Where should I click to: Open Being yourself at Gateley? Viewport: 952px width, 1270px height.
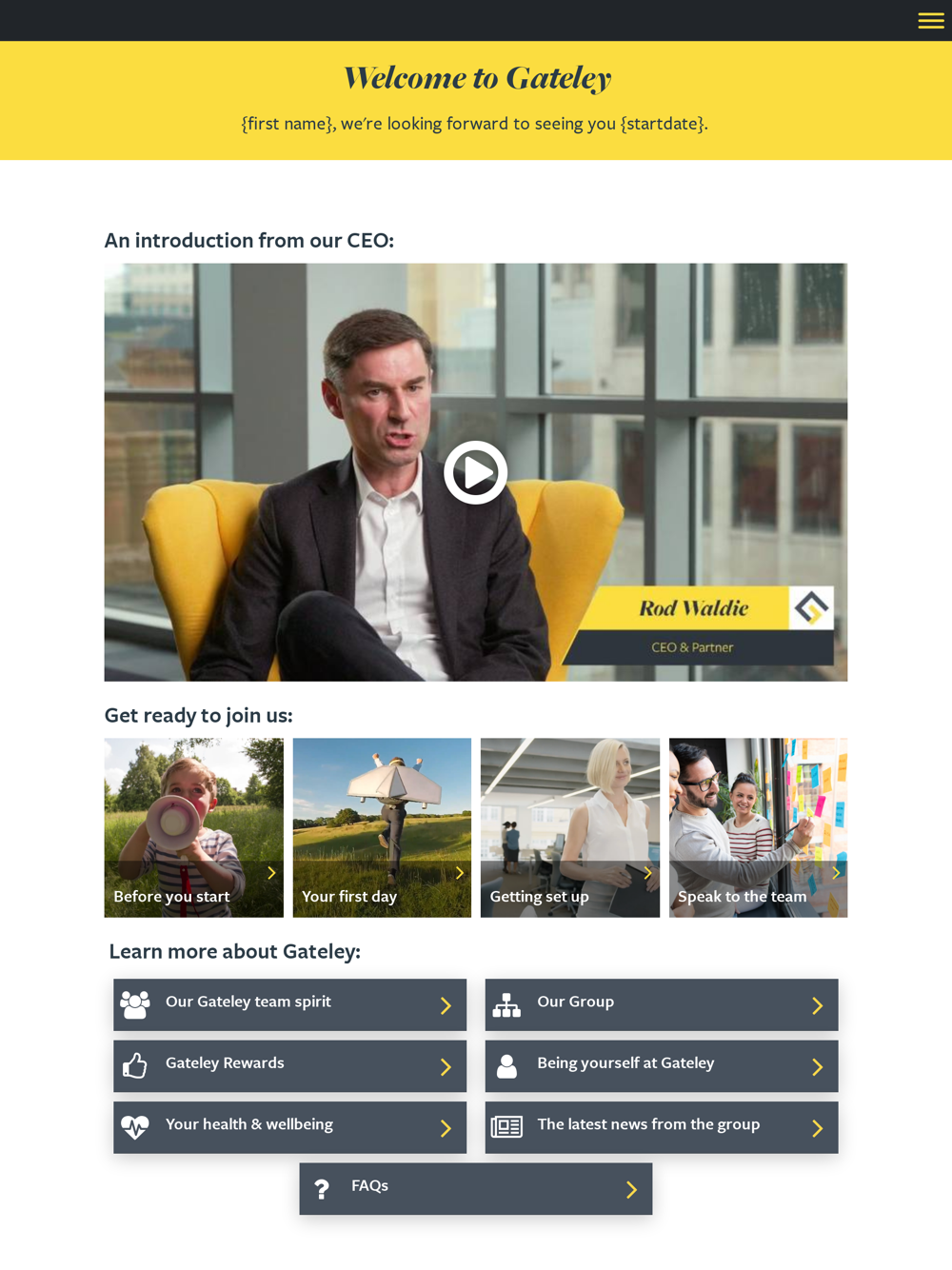(662, 1066)
